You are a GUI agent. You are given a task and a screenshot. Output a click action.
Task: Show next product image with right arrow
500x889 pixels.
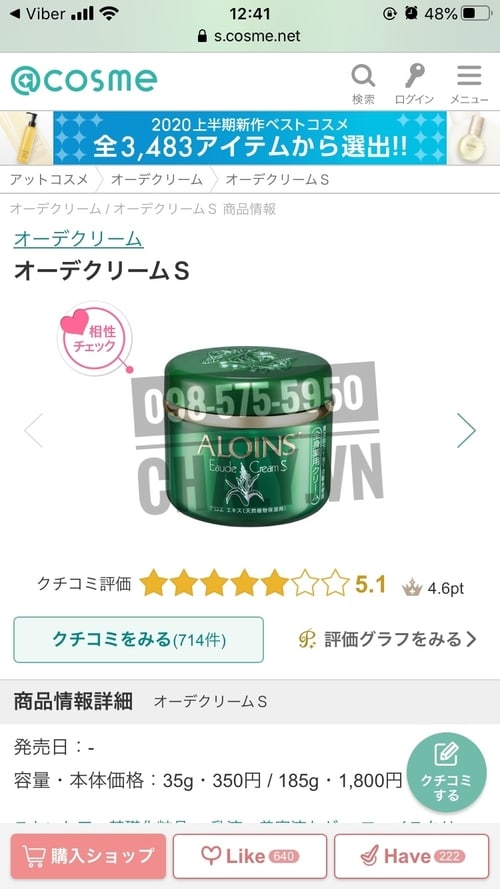[x=466, y=430]
